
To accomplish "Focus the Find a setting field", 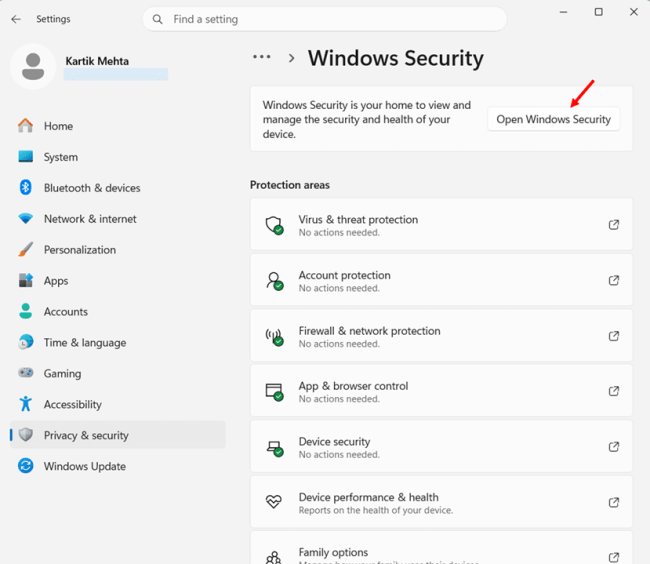I will point(325,19).
